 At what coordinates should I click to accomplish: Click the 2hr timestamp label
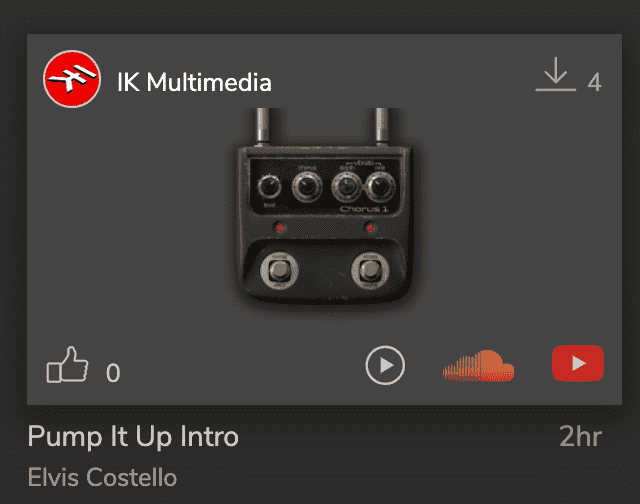[581, 437]
